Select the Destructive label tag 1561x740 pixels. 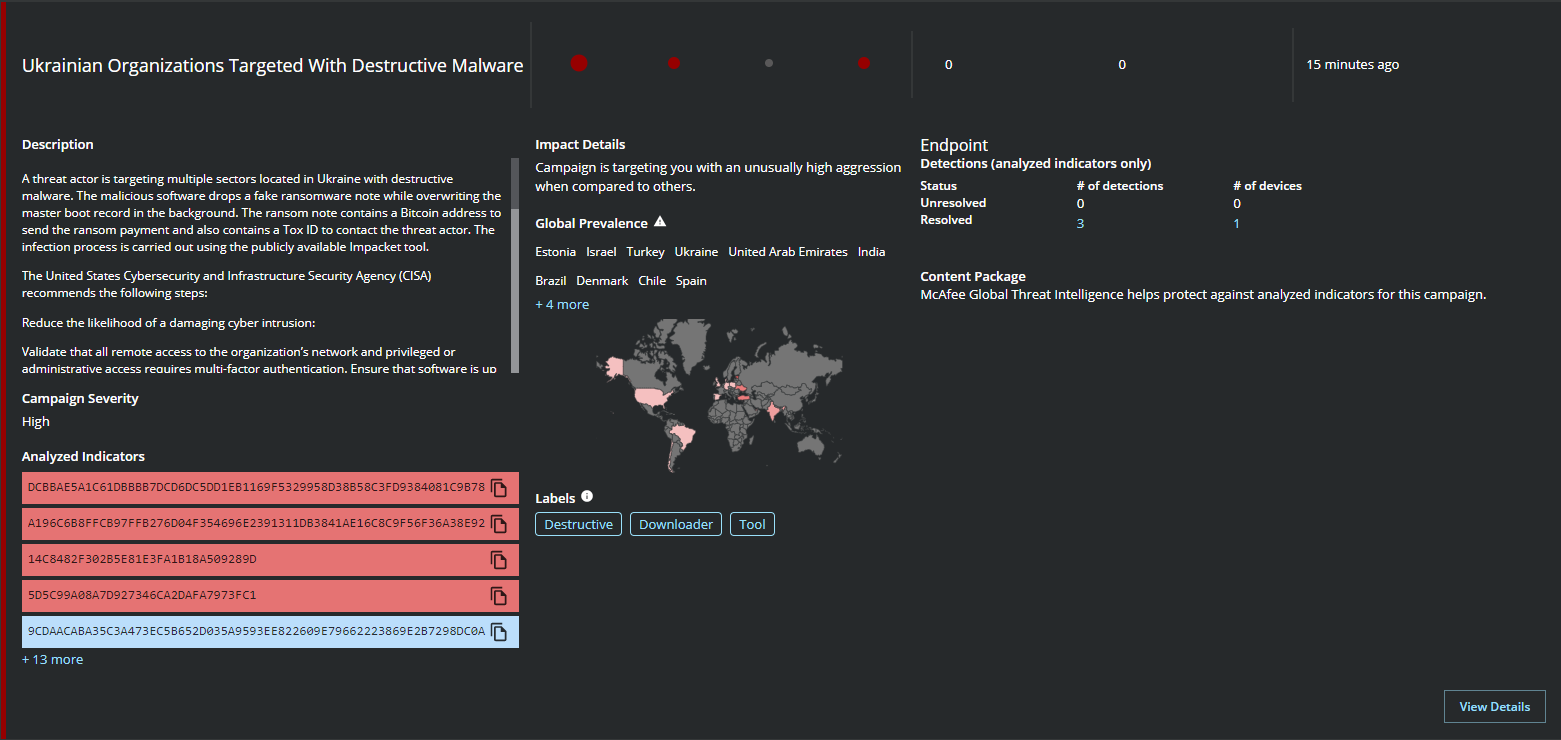578,524
